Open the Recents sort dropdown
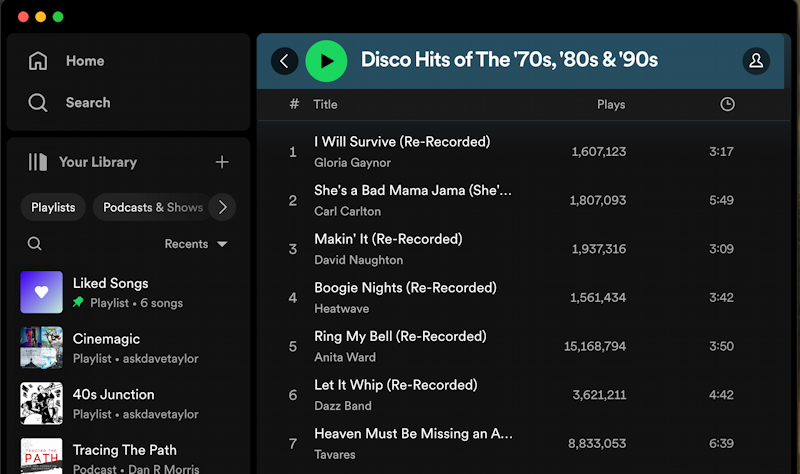This screenshot has height=474, width=800. [x=196, y=244]
